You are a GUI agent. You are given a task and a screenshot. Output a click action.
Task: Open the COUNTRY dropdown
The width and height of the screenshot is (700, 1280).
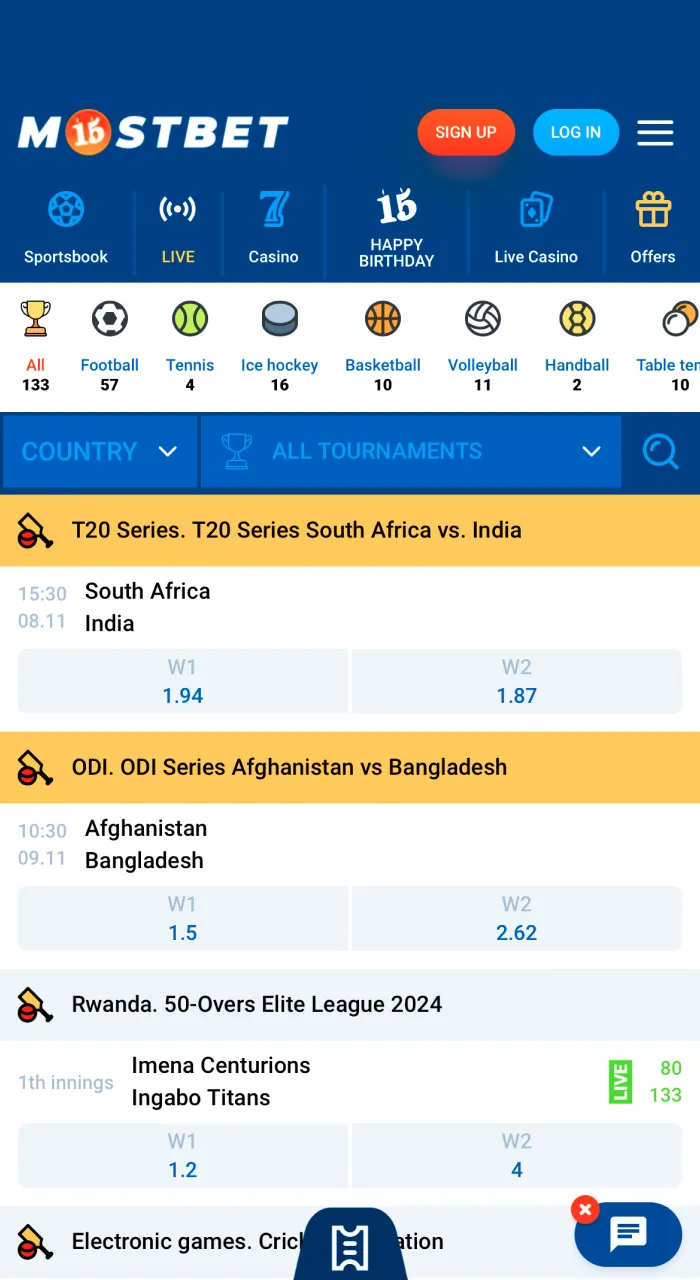(x=100, y=451)
